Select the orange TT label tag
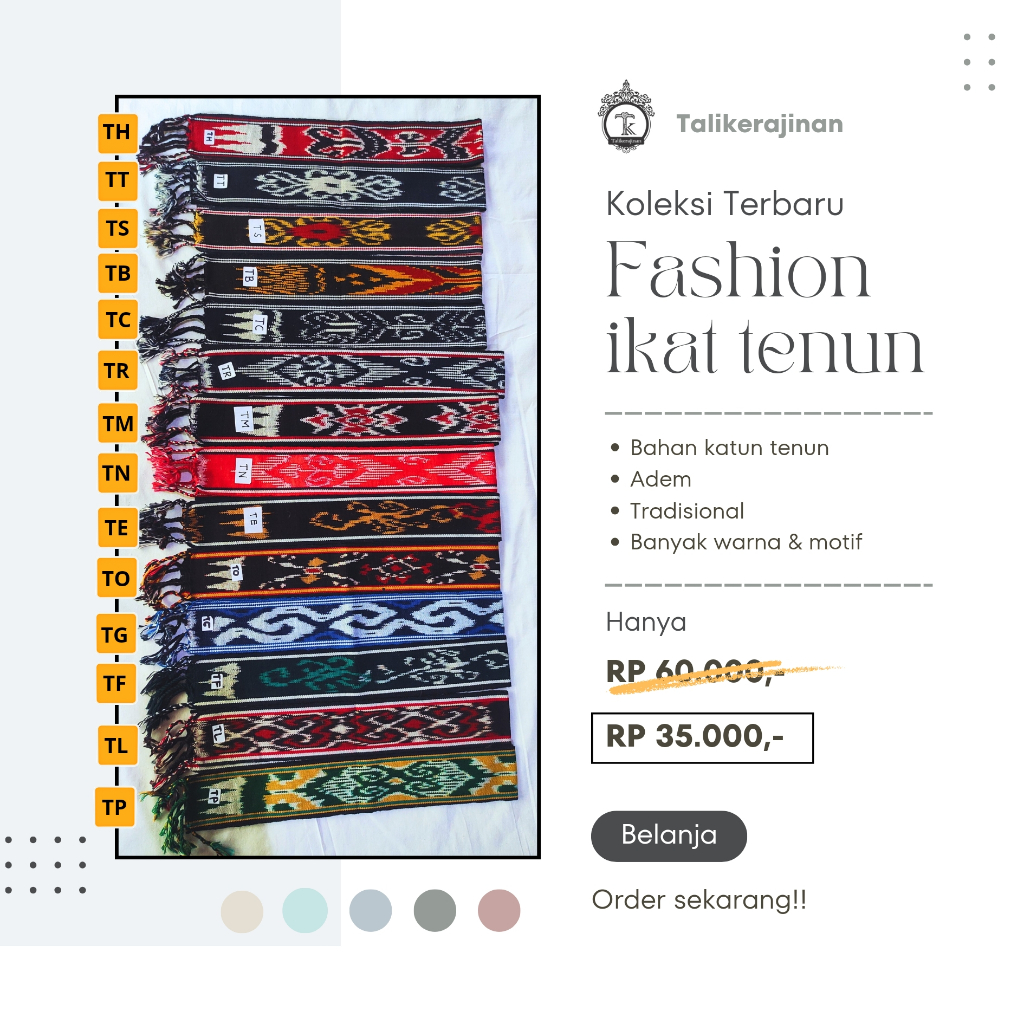The height and width of the screenshot is (1024, 1024). point(118,180)
